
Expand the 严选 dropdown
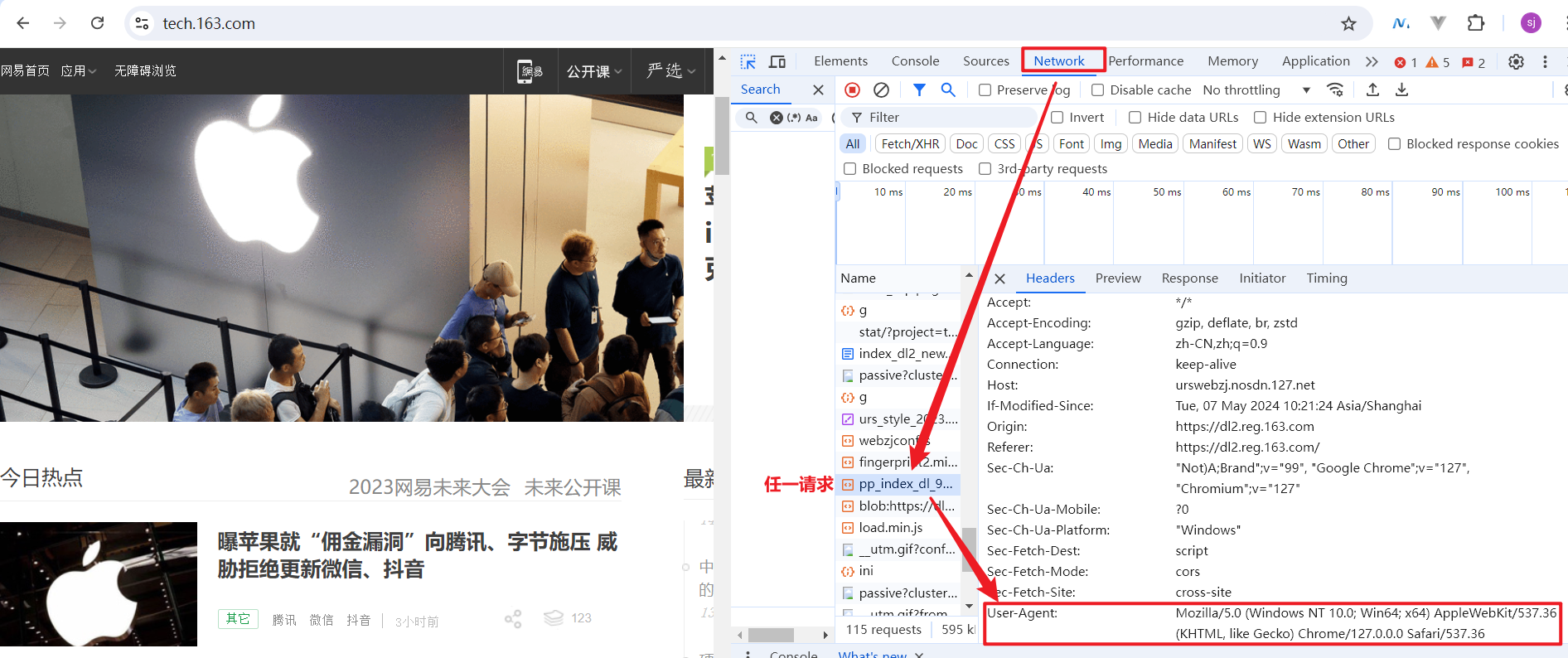[670, 71]
